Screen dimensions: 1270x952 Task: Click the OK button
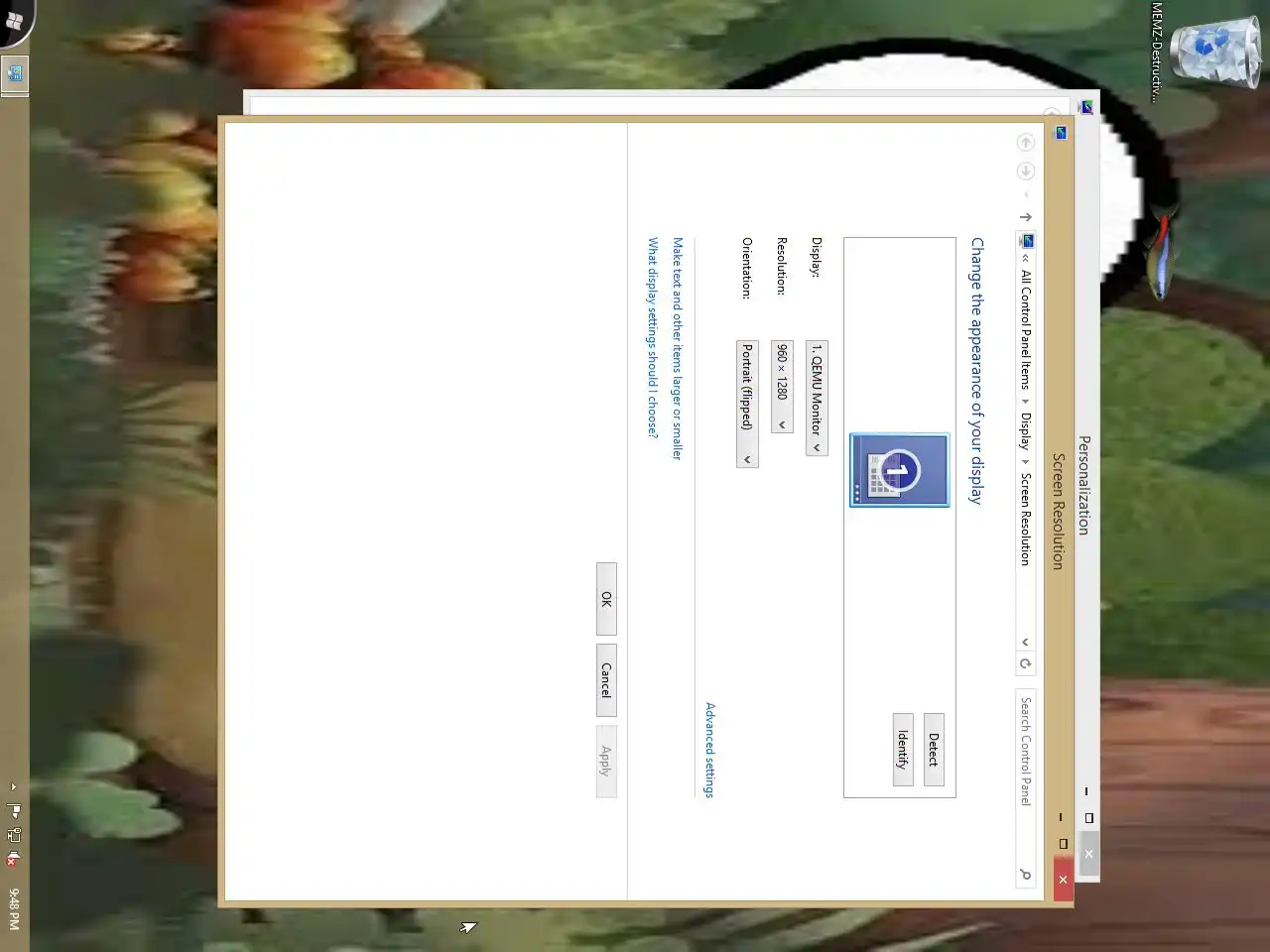pos(606,599)
